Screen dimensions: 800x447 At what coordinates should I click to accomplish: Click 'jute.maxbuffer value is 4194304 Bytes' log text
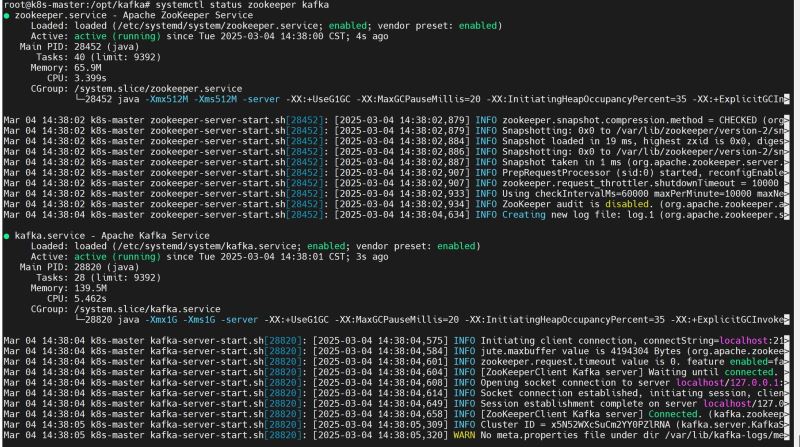[x=581, y=351]
